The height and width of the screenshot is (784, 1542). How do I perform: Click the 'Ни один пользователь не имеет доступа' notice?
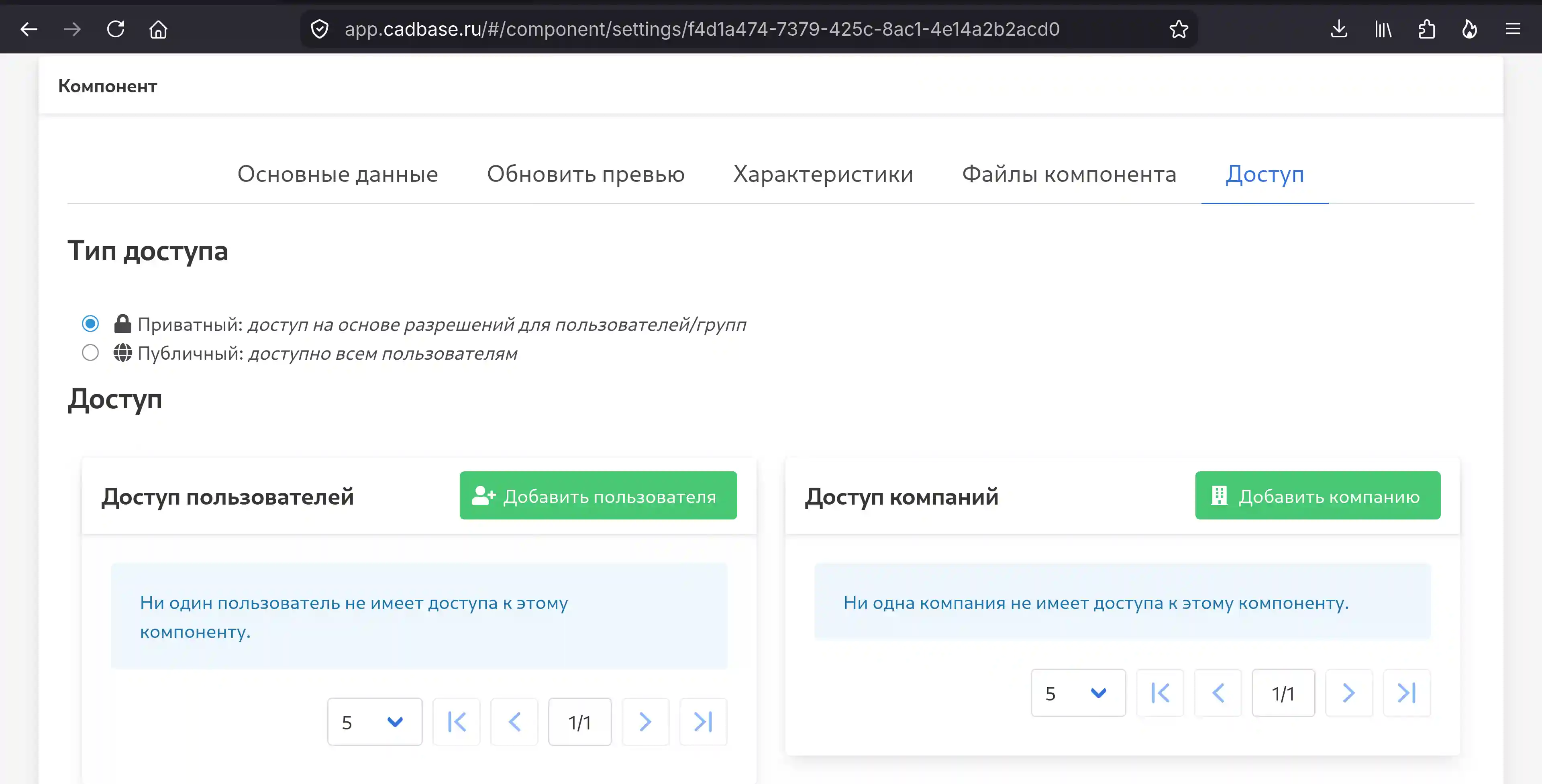419,617
